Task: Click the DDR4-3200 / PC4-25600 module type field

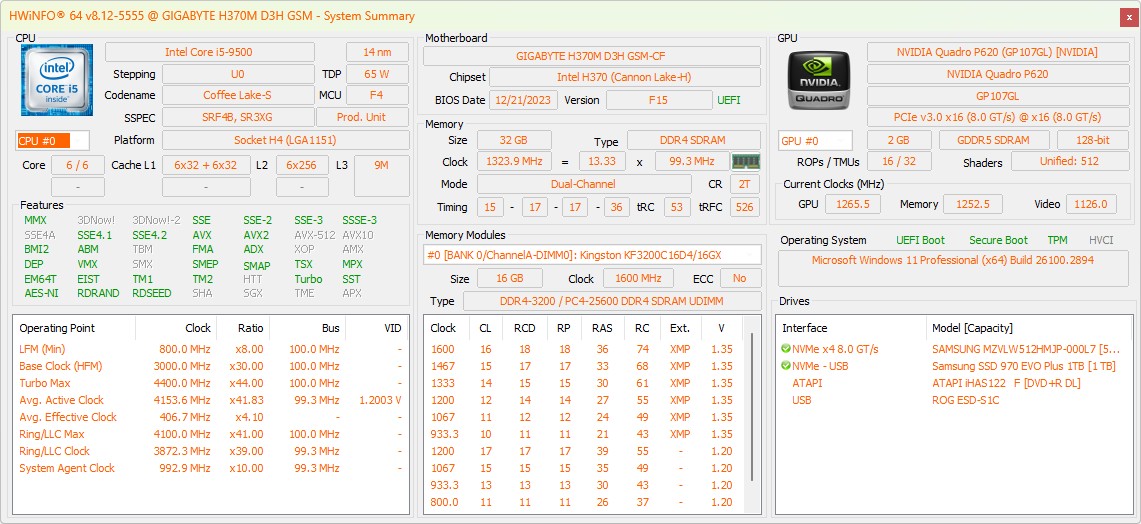Action: [x=612, y=301]
